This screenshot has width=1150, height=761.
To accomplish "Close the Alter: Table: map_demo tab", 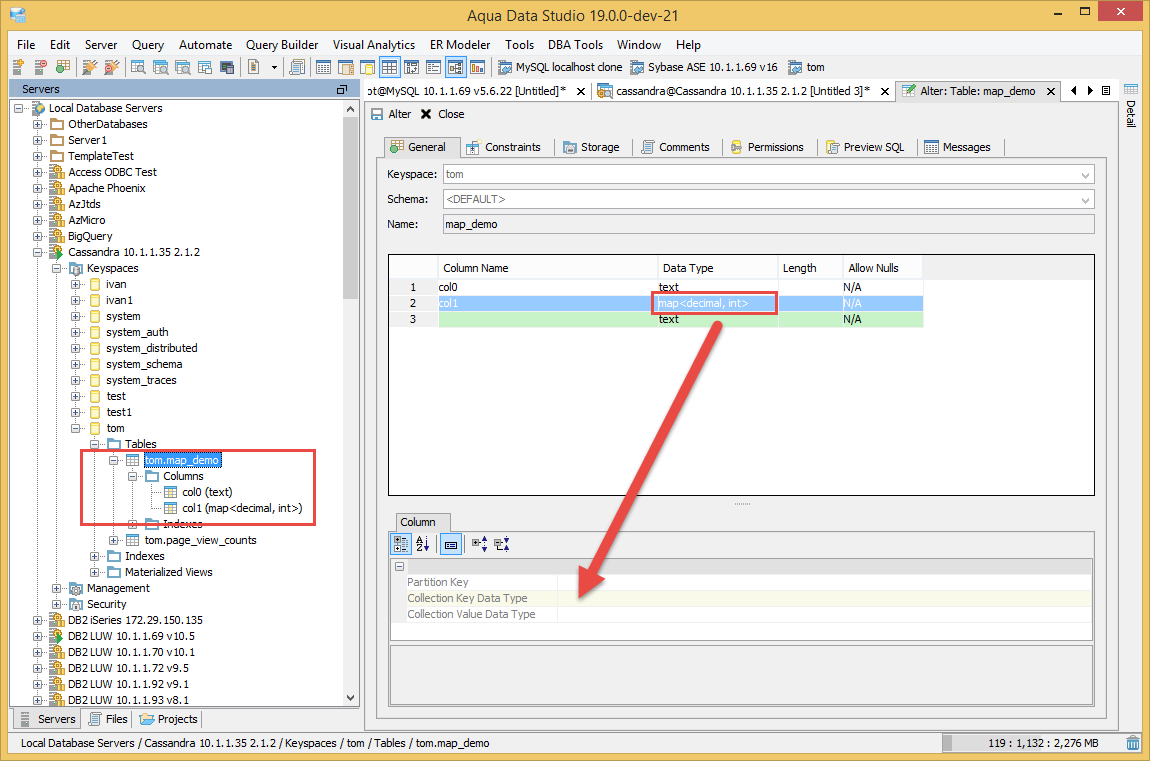I will (1051, 92).
